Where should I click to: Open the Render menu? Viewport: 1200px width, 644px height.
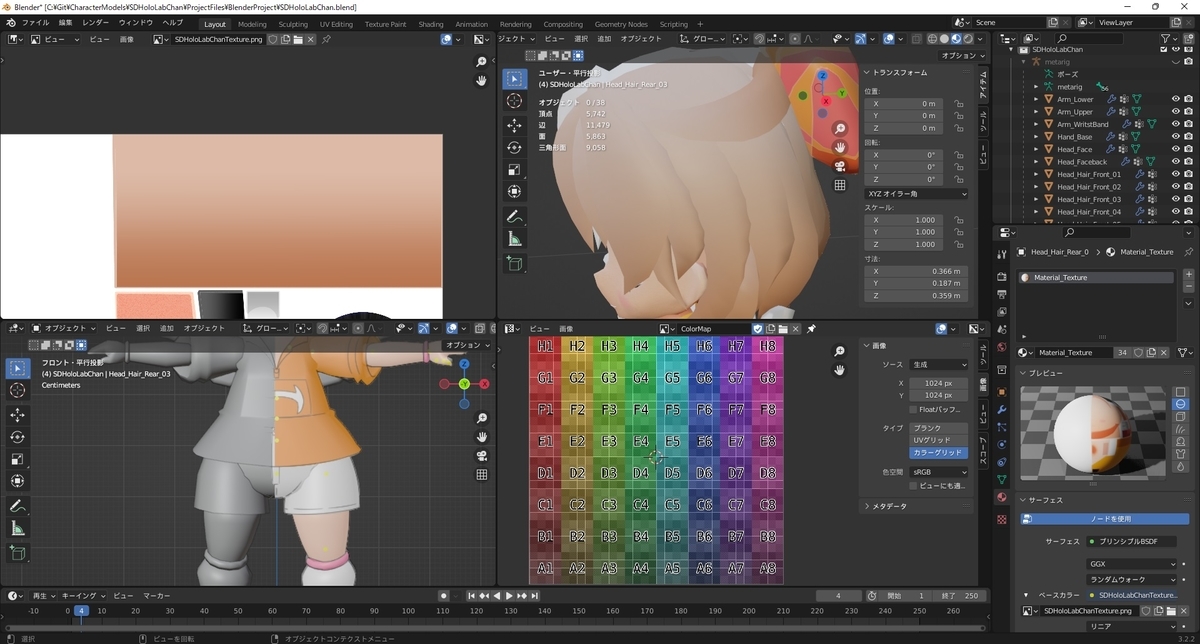tap(96, 23)
